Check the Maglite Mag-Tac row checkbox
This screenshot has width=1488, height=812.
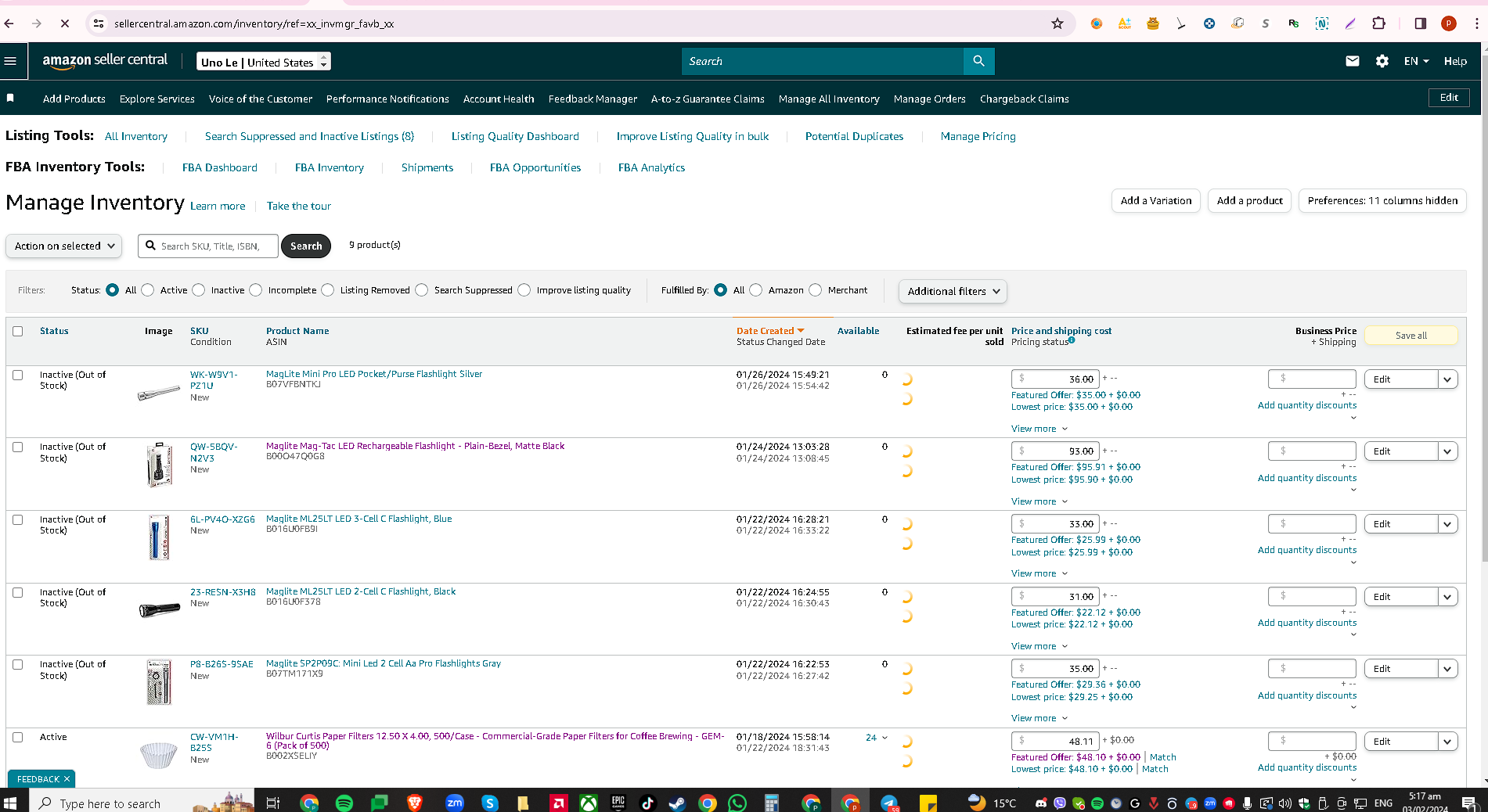18,447
